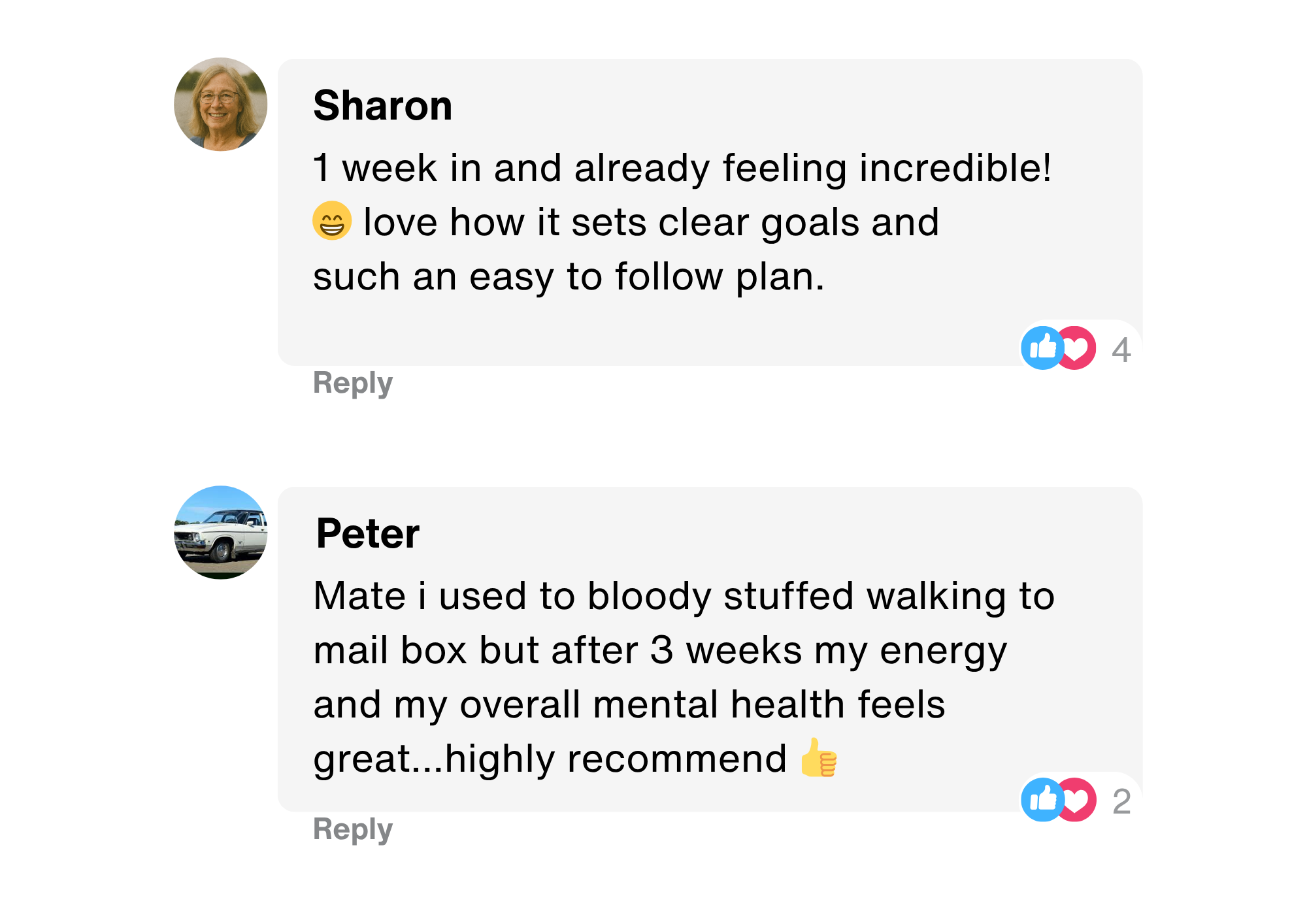This screenshot has width=1307, height=924.
Task: Reply to Peter's comment
Action: tap(353, 829)
